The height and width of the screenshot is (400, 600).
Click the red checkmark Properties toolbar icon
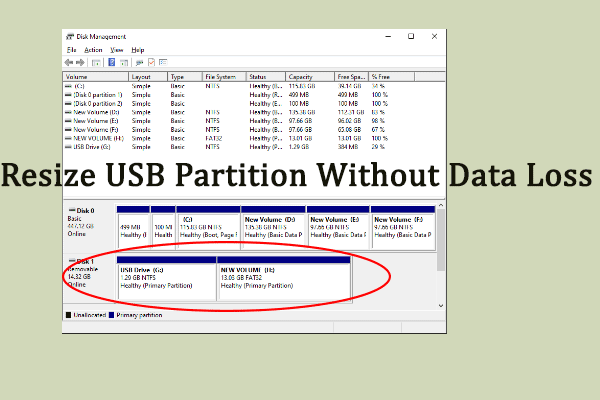pos(152,62)
